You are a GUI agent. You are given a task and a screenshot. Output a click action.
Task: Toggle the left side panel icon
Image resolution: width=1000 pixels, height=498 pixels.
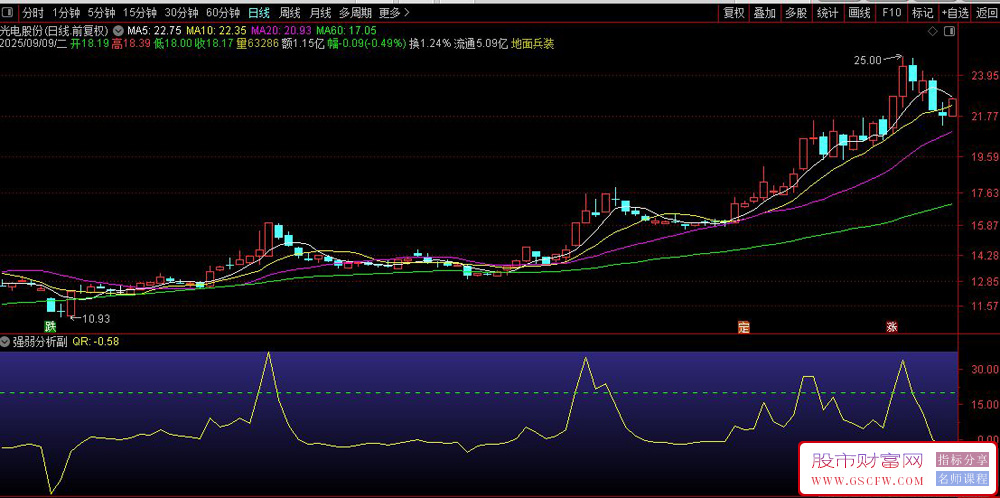(8, 11)
